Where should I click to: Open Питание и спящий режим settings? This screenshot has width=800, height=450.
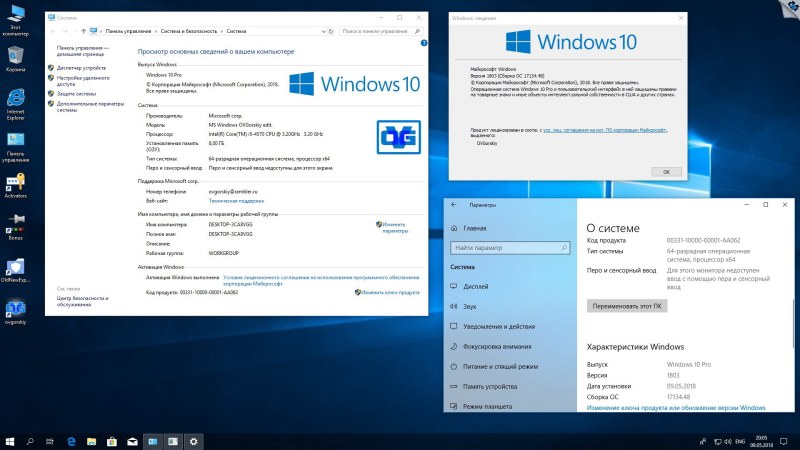point(501,366)
